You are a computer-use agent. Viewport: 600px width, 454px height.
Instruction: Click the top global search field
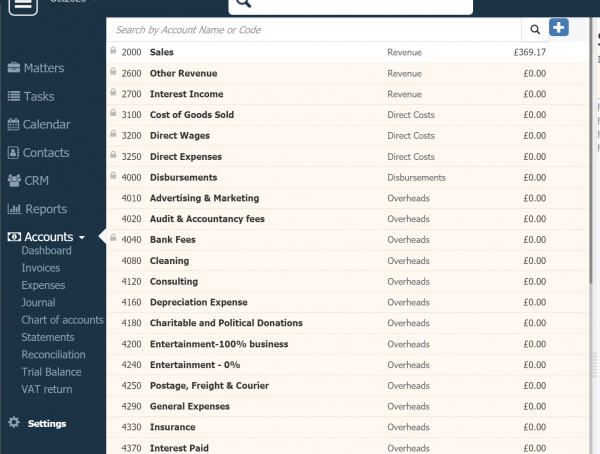[351, 6]
